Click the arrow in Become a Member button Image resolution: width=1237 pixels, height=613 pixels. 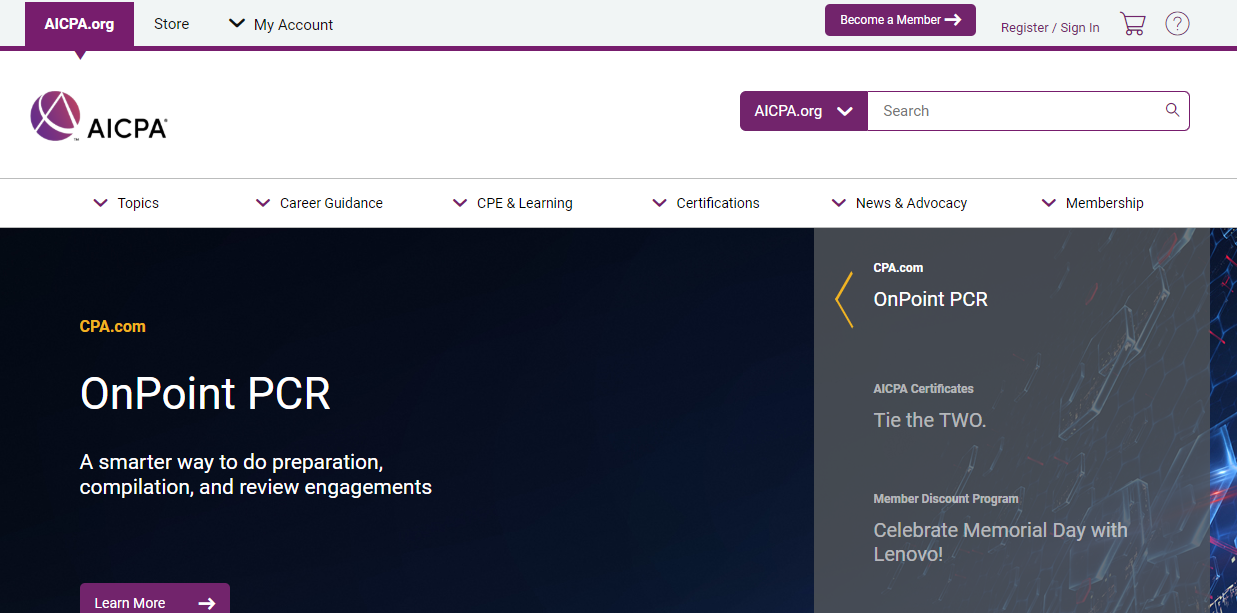[x=952, y=19]
